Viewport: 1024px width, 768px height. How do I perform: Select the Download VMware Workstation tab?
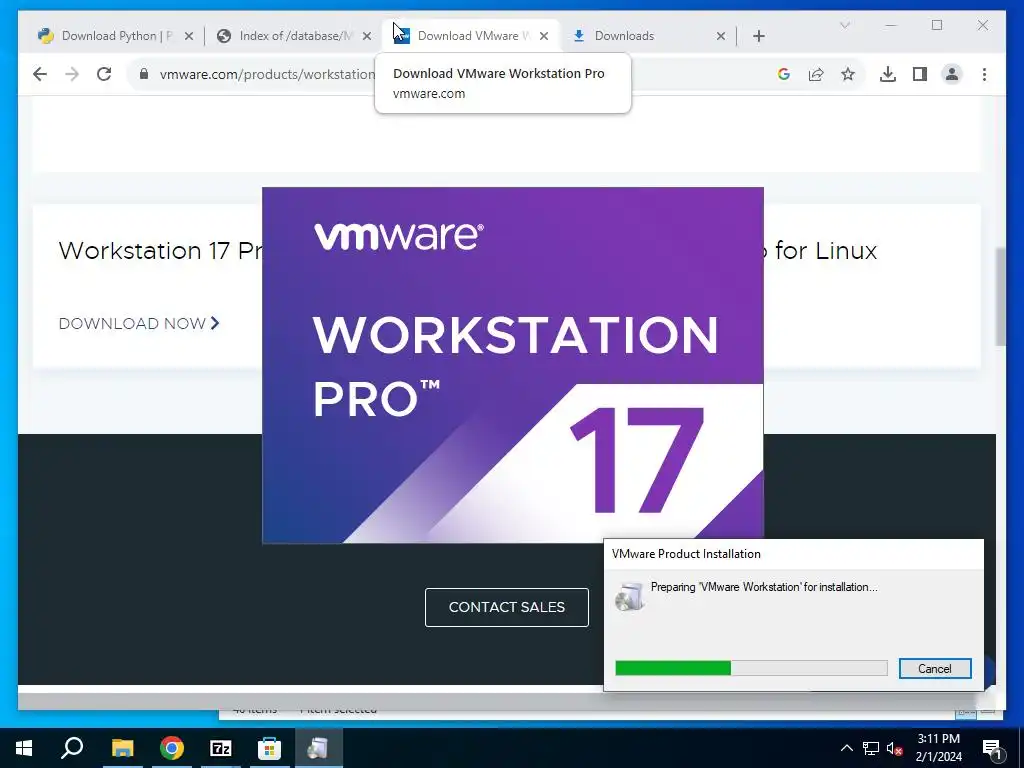coord(473,36)
